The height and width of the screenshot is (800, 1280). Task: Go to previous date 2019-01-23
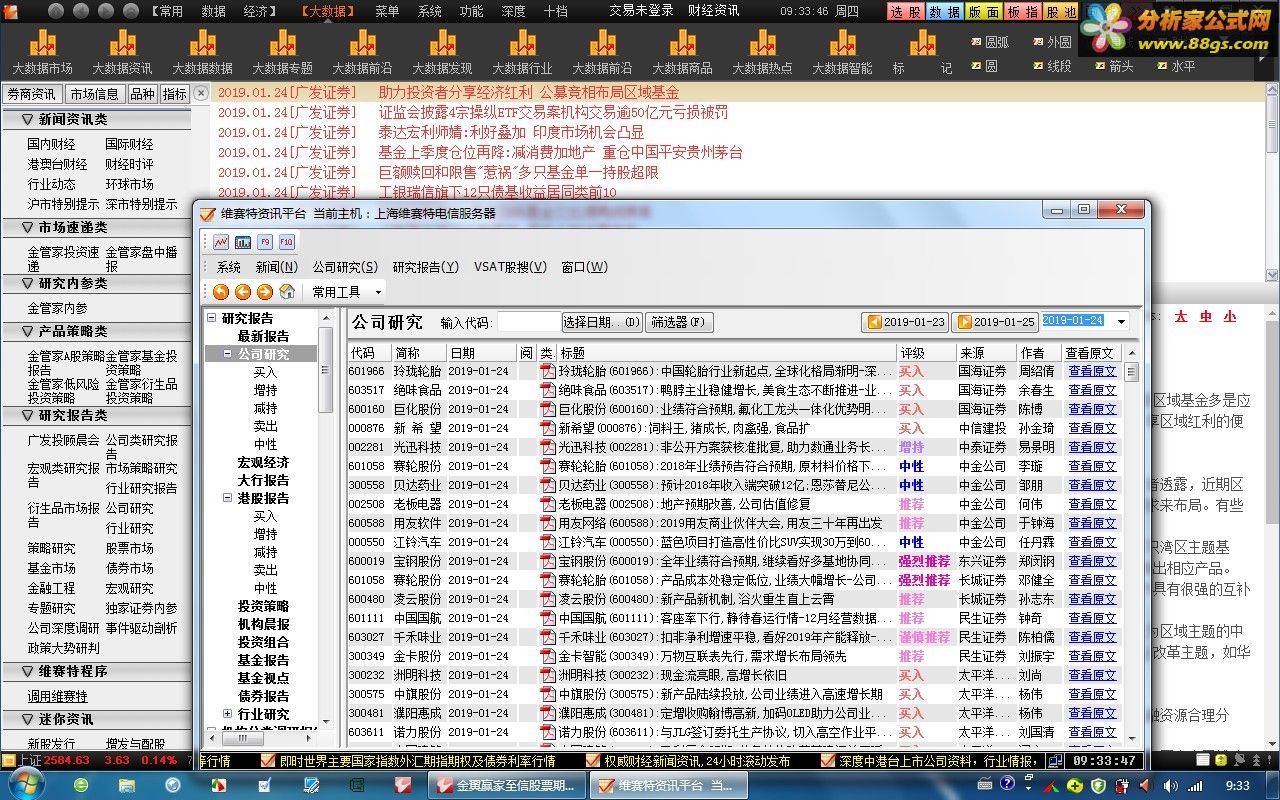point(906,322)
